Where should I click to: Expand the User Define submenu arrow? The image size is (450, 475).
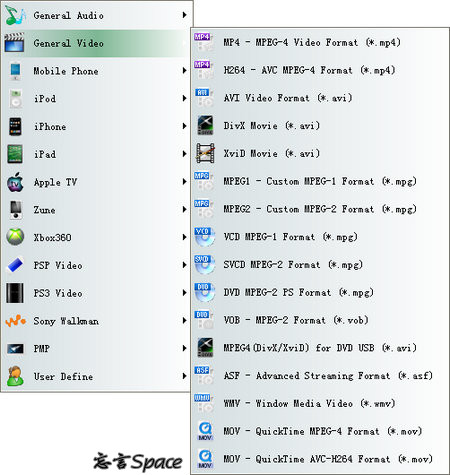(184, 376)
